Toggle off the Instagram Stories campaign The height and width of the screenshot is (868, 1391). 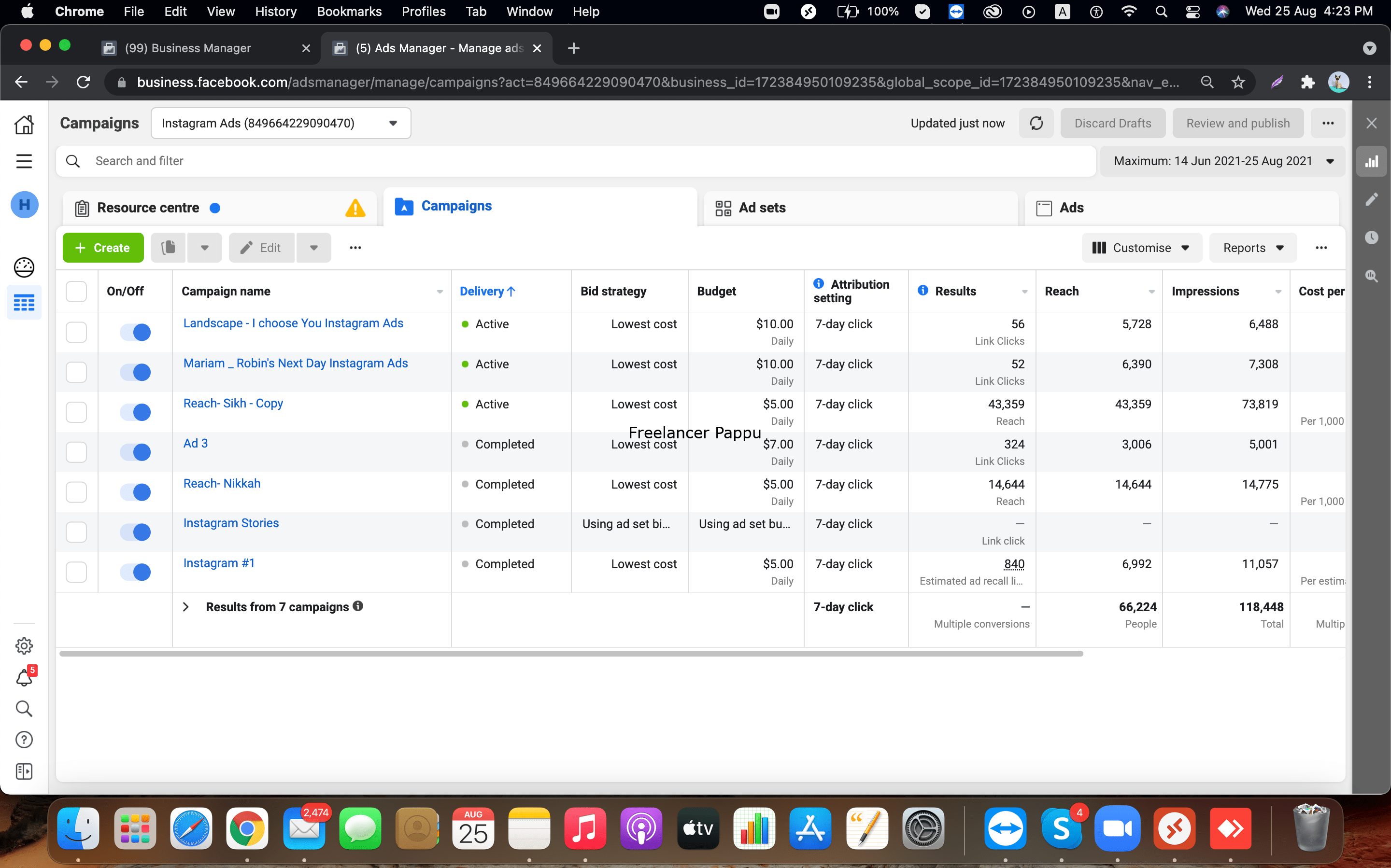136,532
